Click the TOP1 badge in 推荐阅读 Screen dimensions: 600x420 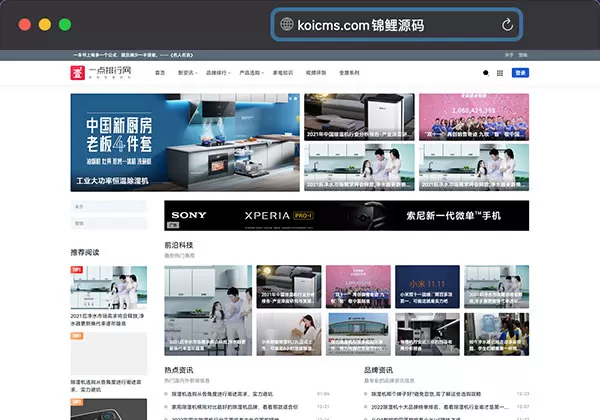[77, 269]
